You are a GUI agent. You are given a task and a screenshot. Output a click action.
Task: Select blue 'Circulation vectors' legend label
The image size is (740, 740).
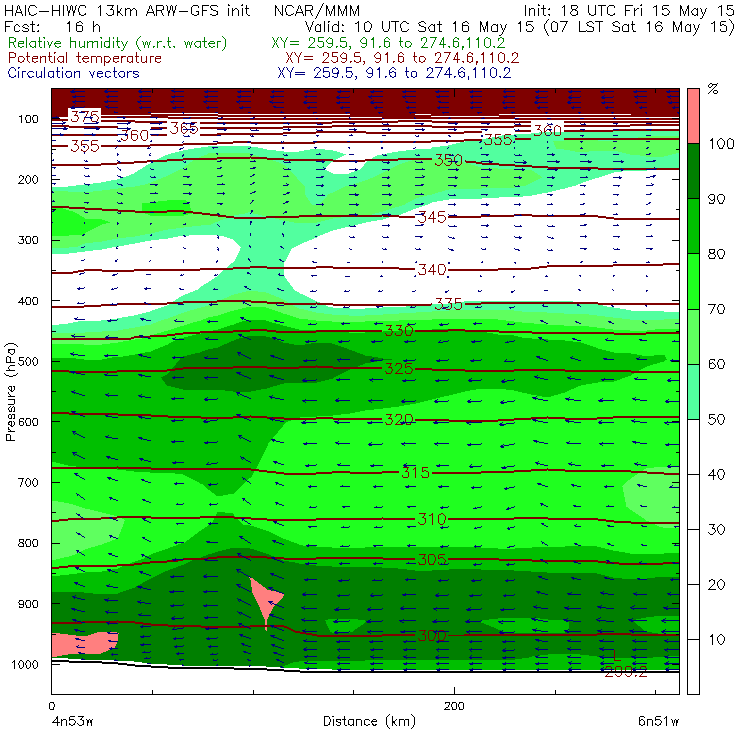[x=74, y=73]
